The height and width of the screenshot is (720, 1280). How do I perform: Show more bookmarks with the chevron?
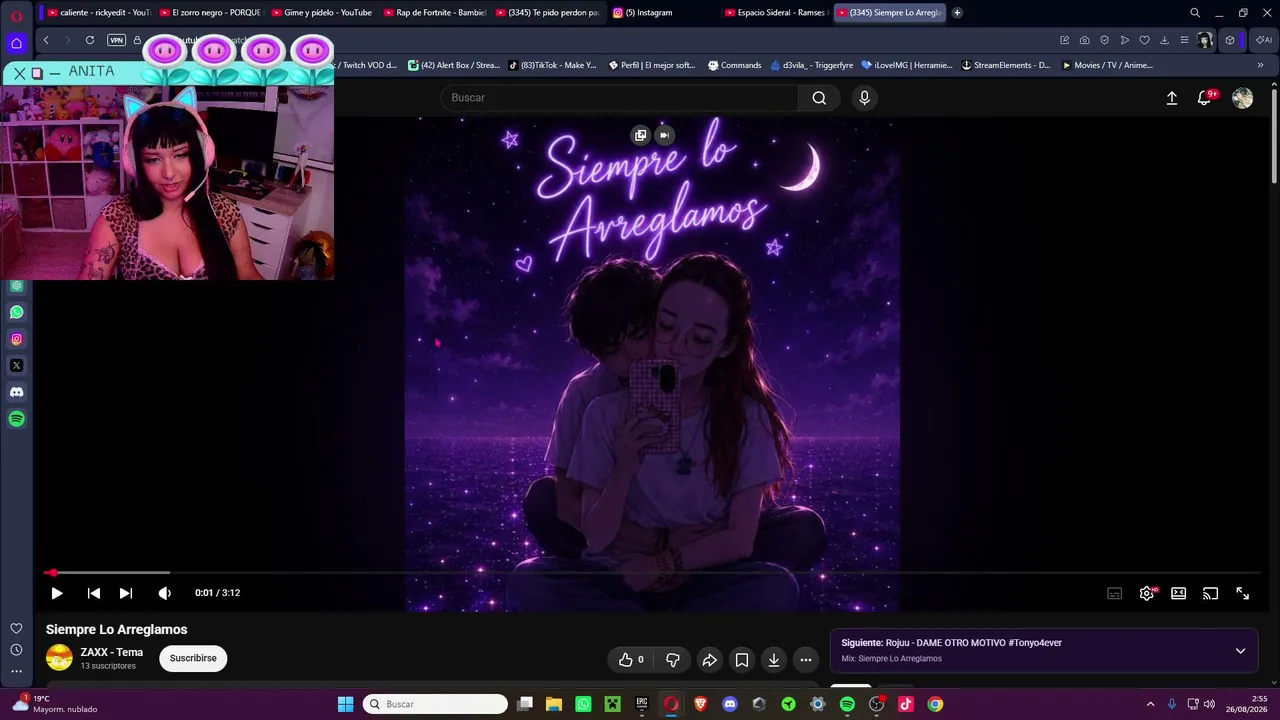[1260, 65]
